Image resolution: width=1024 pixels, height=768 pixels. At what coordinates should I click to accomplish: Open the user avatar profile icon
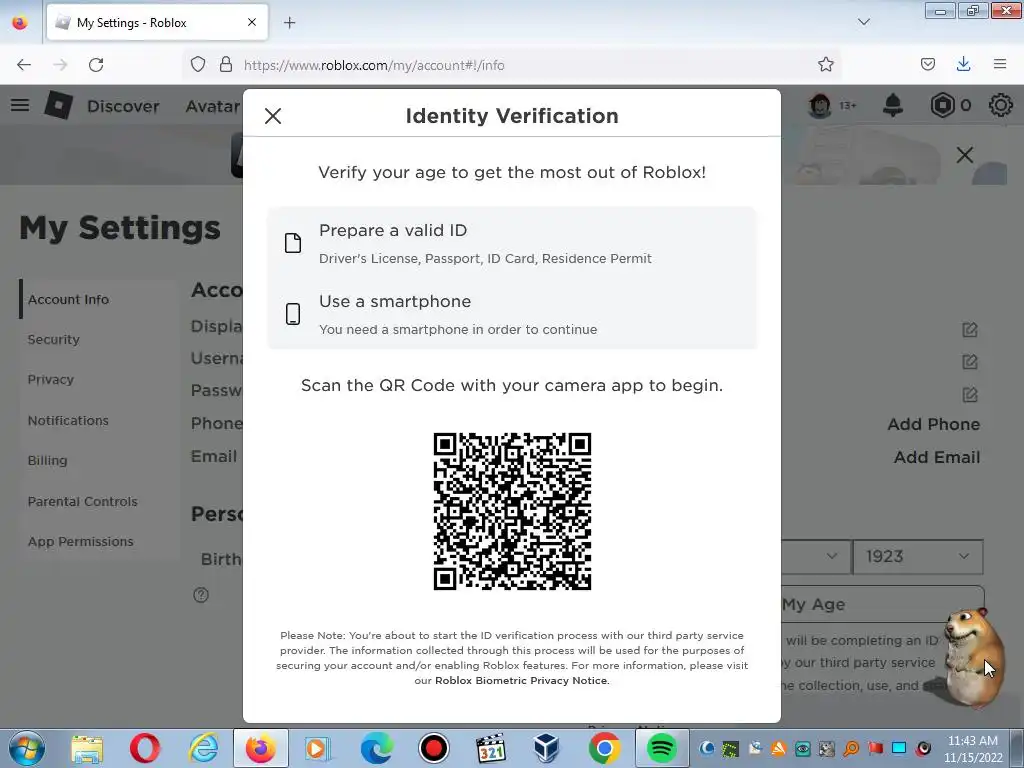[820, 105]
